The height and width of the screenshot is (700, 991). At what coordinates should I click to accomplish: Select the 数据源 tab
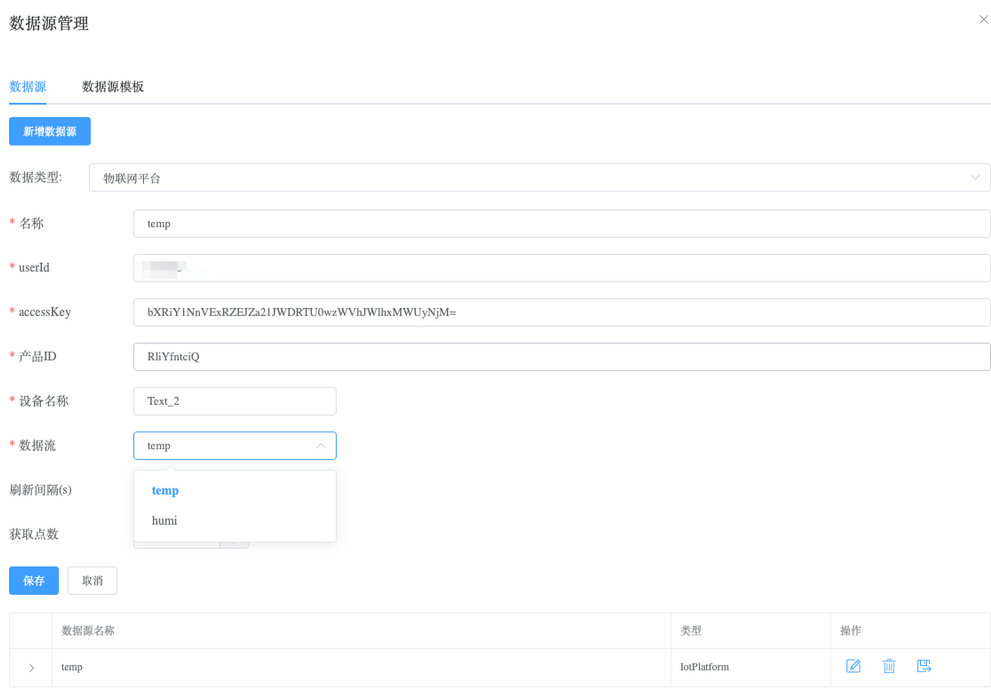(x=28, y=87)
